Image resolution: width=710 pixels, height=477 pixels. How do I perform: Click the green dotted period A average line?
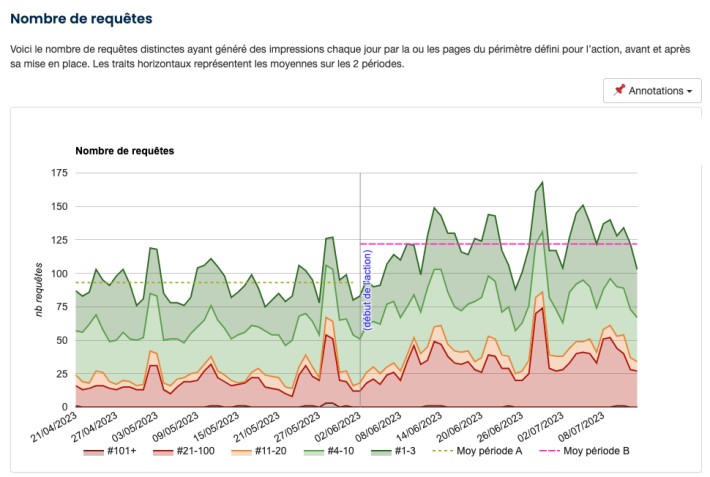point(200,283)
